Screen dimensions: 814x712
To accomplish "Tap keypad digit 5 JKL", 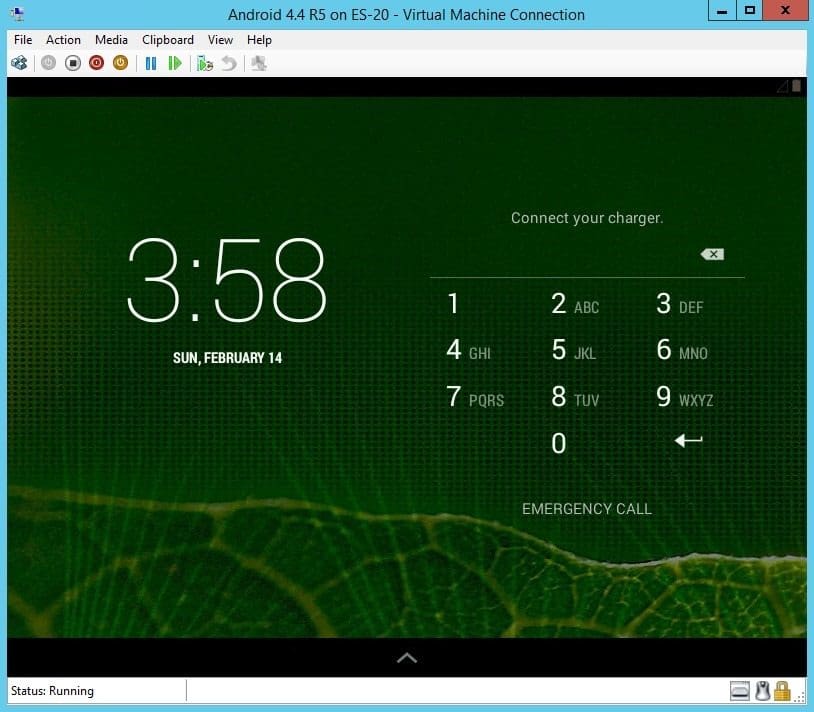I will (574, 350).
